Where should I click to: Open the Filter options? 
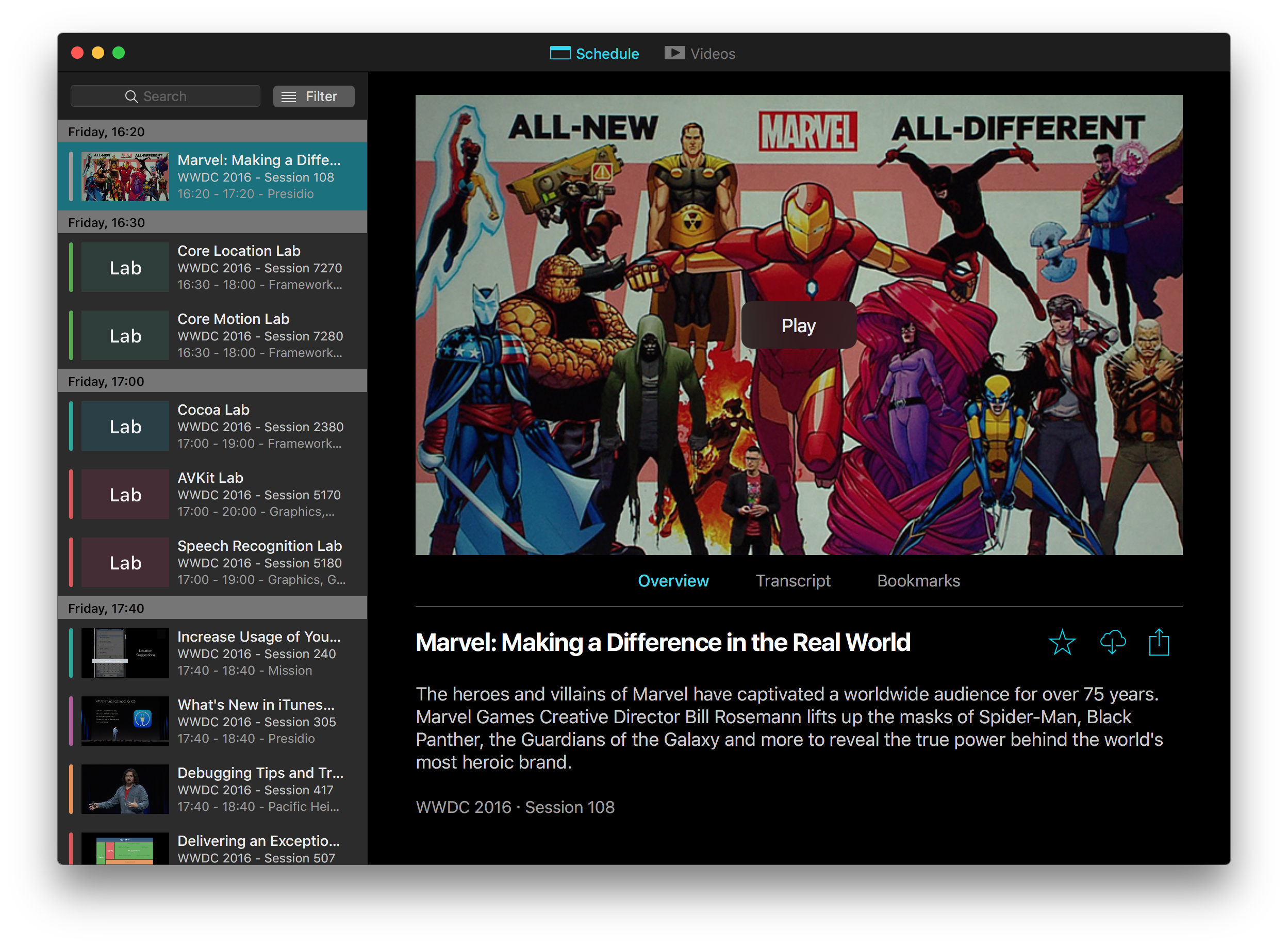[313, 96]
